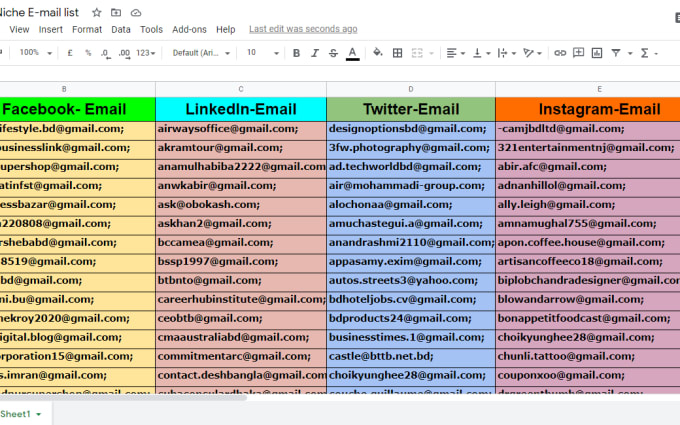The height and width of the screenshot is (425, 680).
Task: Open the View menu
Action: tap(19, 29)
